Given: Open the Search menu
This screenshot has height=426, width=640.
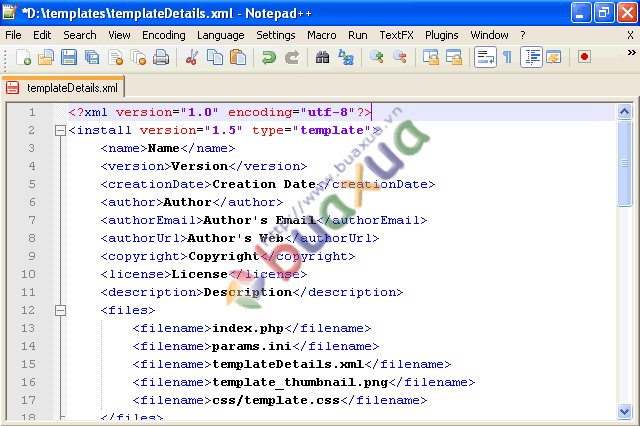Looking at the screenshot, I should pos(80,35).
